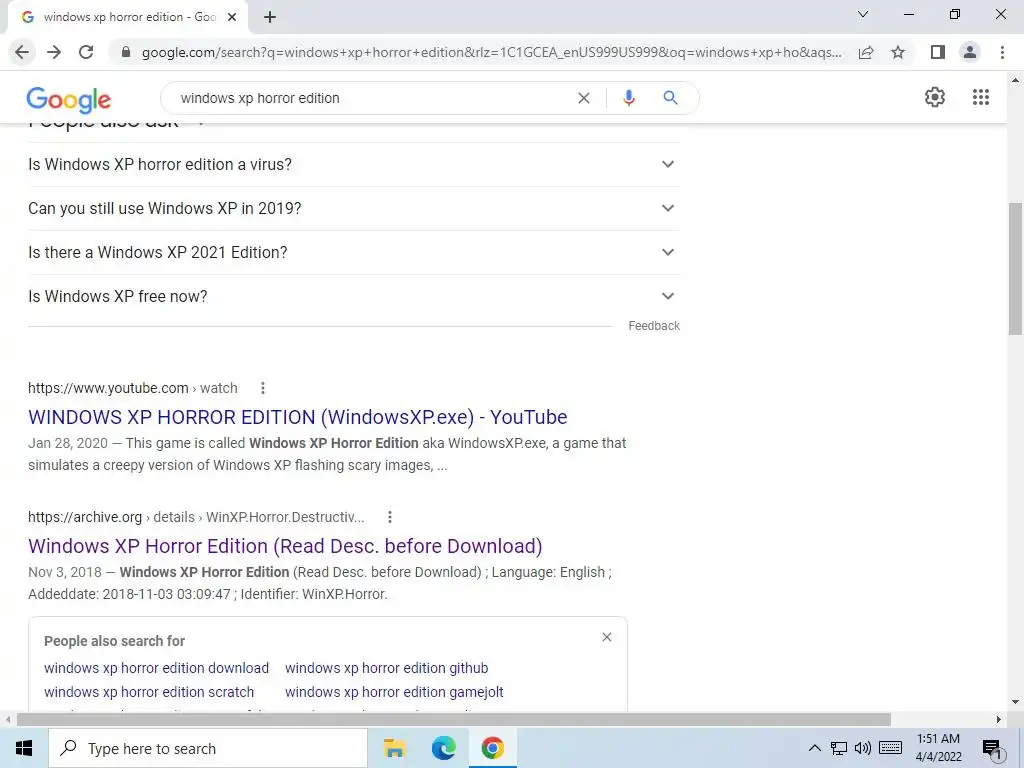This screenshot has height=768, width=1024.
Task: Bookmark this page with the star
Action: tap(898, 52)
